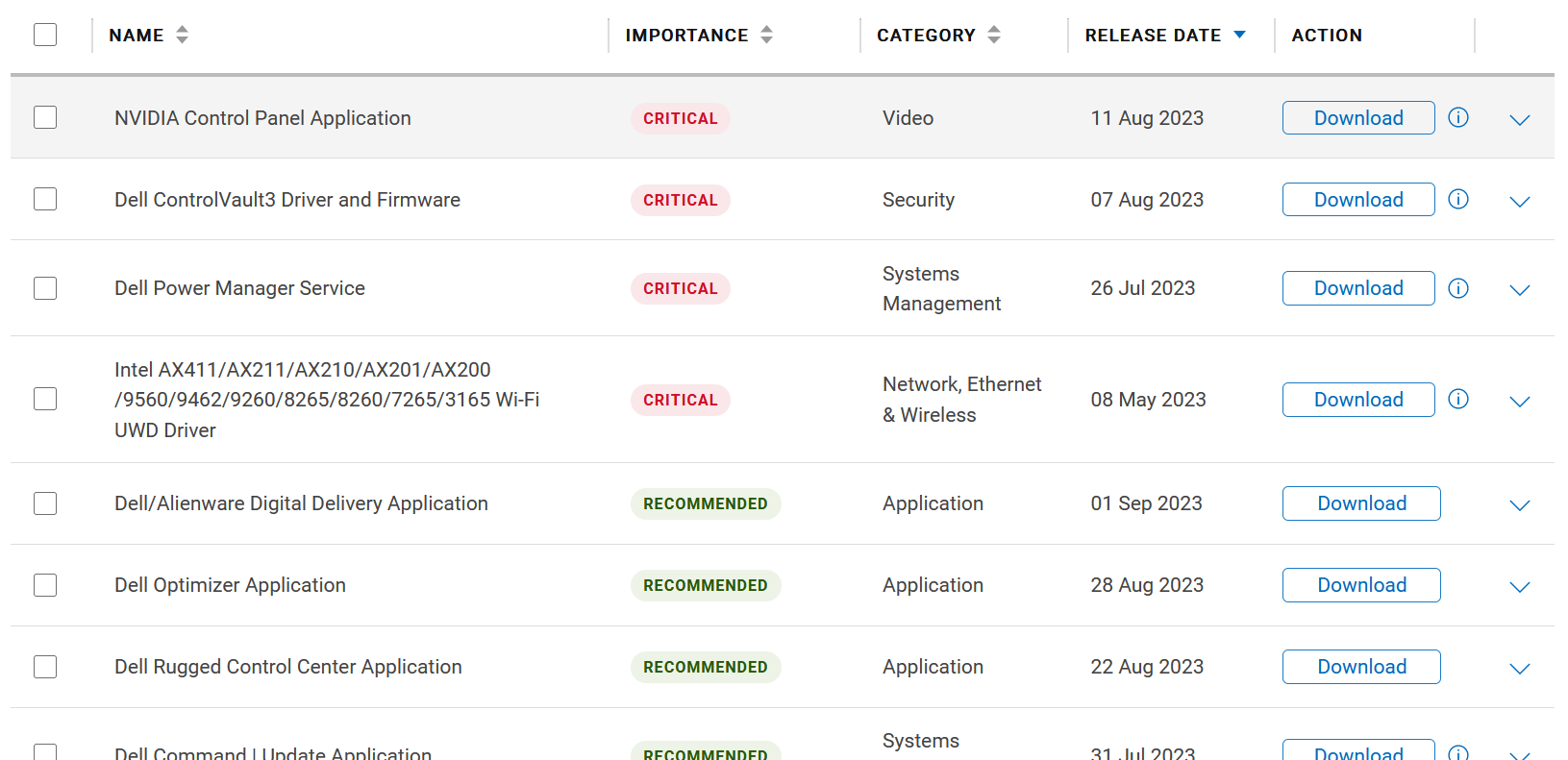Sort by Name column arrows
The height and width of the screenshot is (760, 1568).
182,35
